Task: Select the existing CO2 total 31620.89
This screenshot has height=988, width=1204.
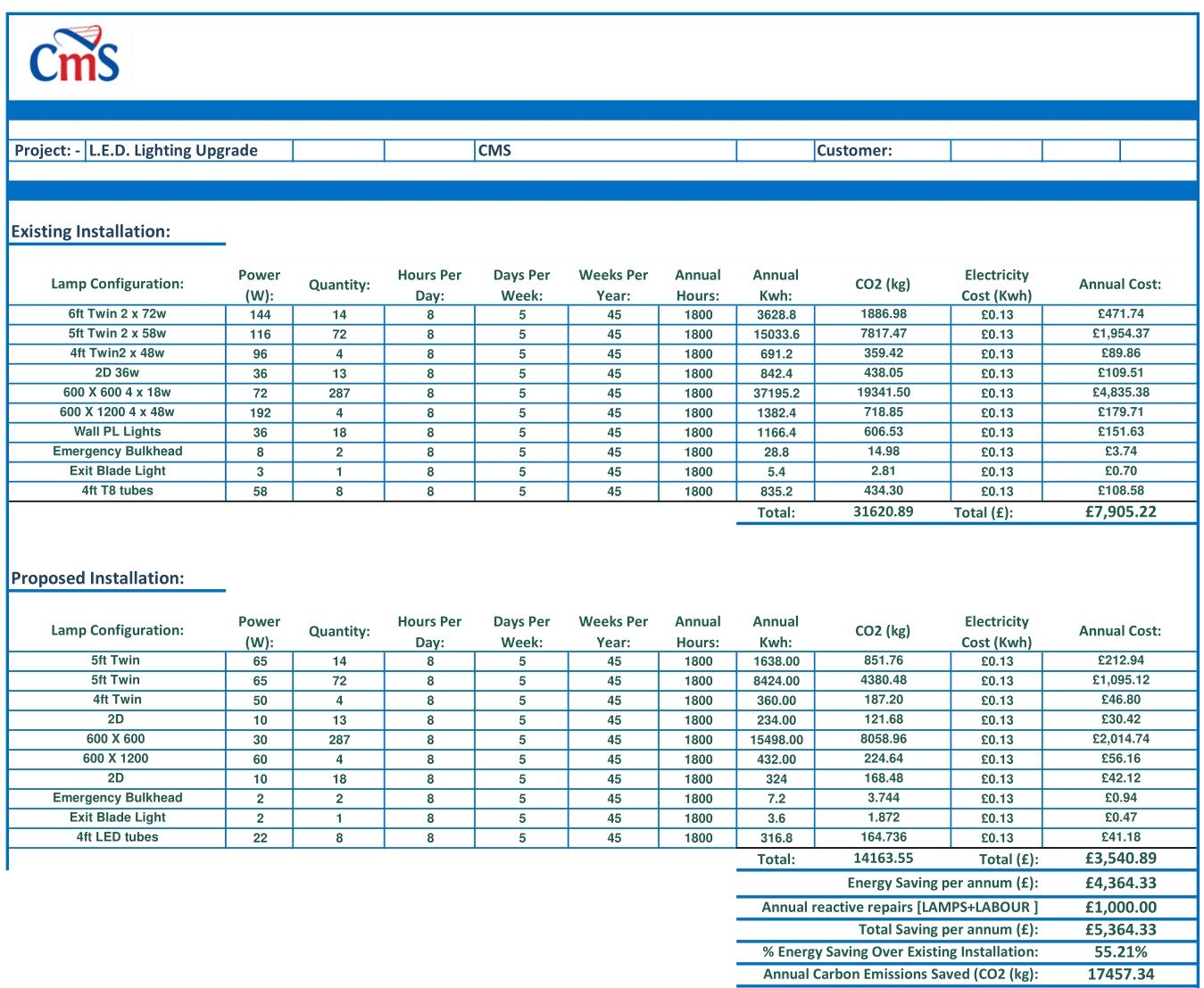Action: [x=884, y=512]
